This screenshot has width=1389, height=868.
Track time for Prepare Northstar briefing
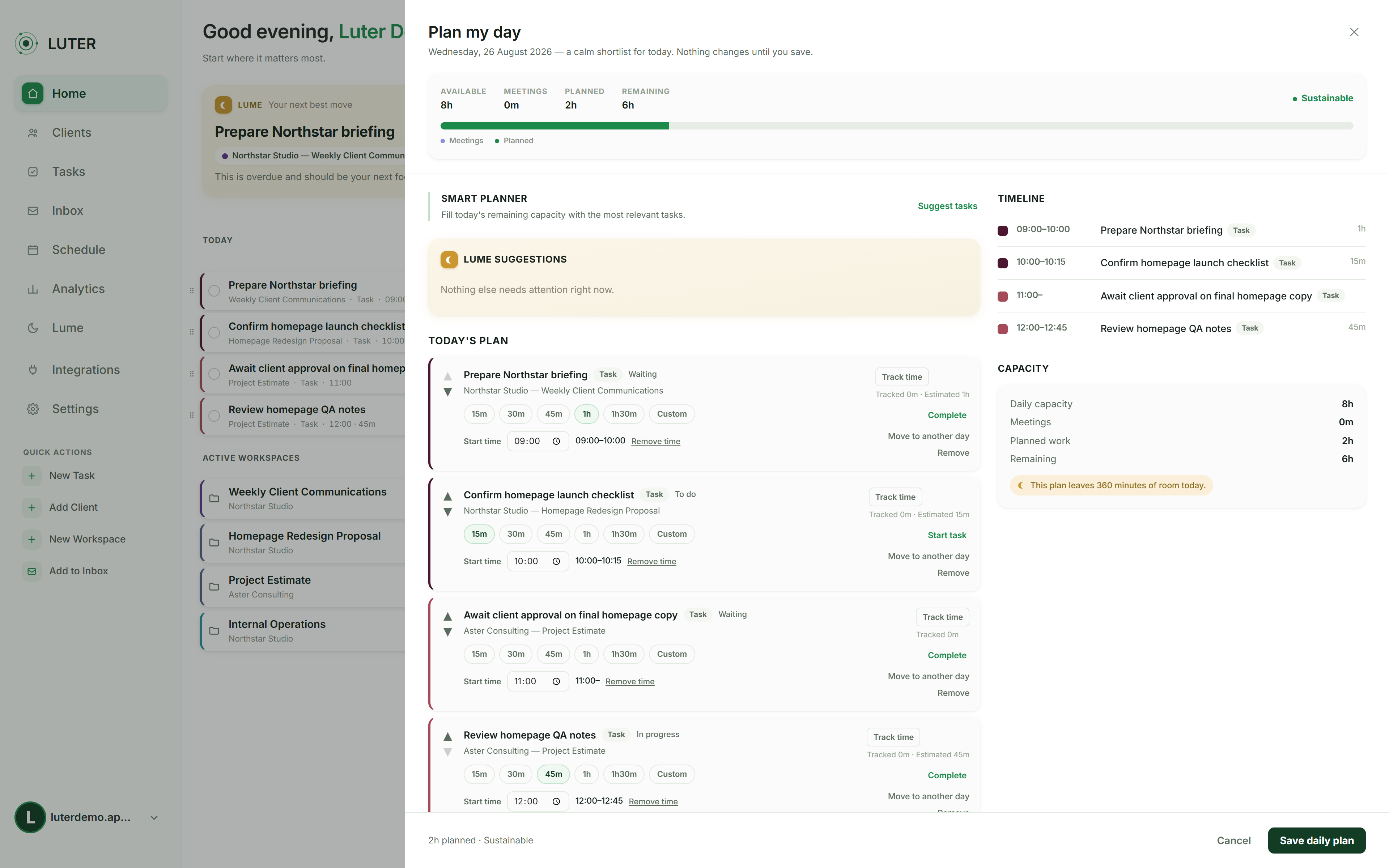pos(902,377)
